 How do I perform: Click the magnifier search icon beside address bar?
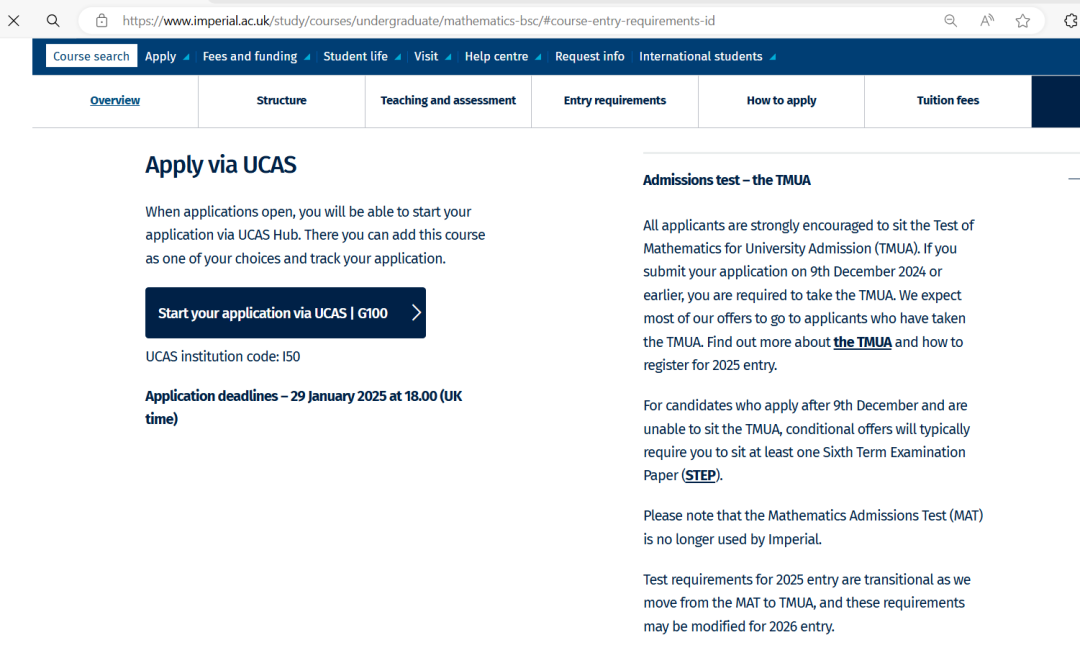pos(53,20)
